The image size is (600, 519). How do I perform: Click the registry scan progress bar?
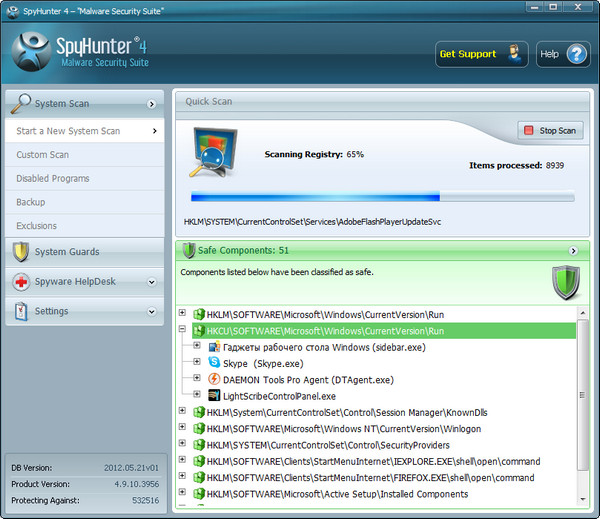tap(382, 197)
